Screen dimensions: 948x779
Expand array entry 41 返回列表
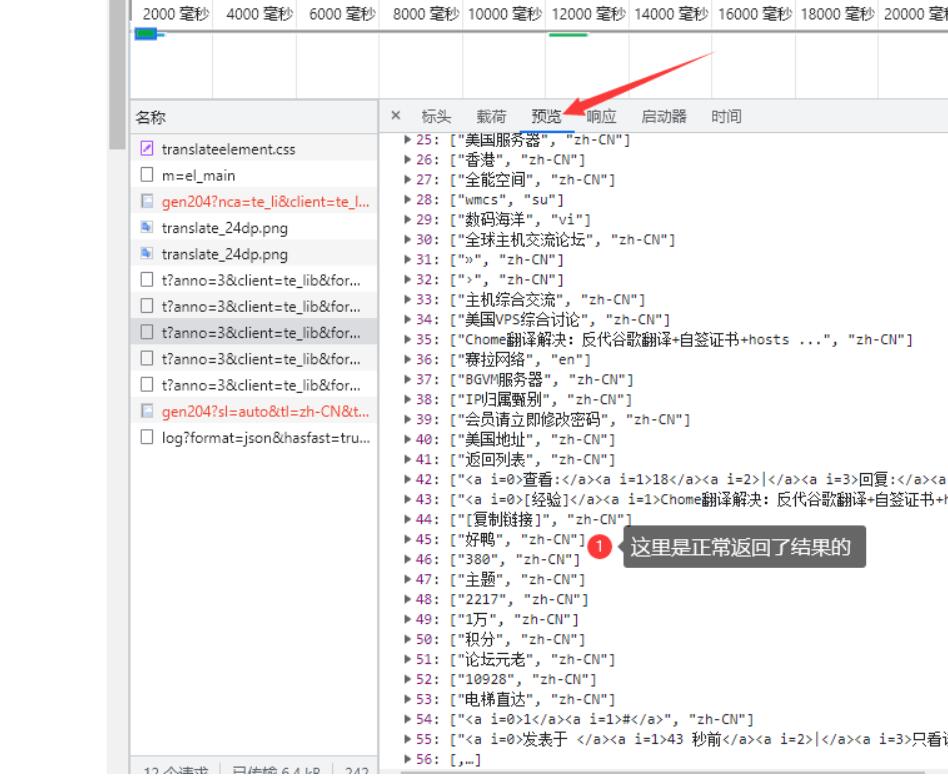(x=407, y=460)
